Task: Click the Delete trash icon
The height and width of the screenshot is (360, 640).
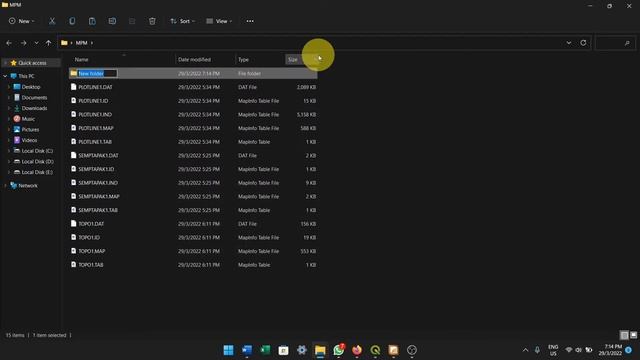Action: [152, 21]
